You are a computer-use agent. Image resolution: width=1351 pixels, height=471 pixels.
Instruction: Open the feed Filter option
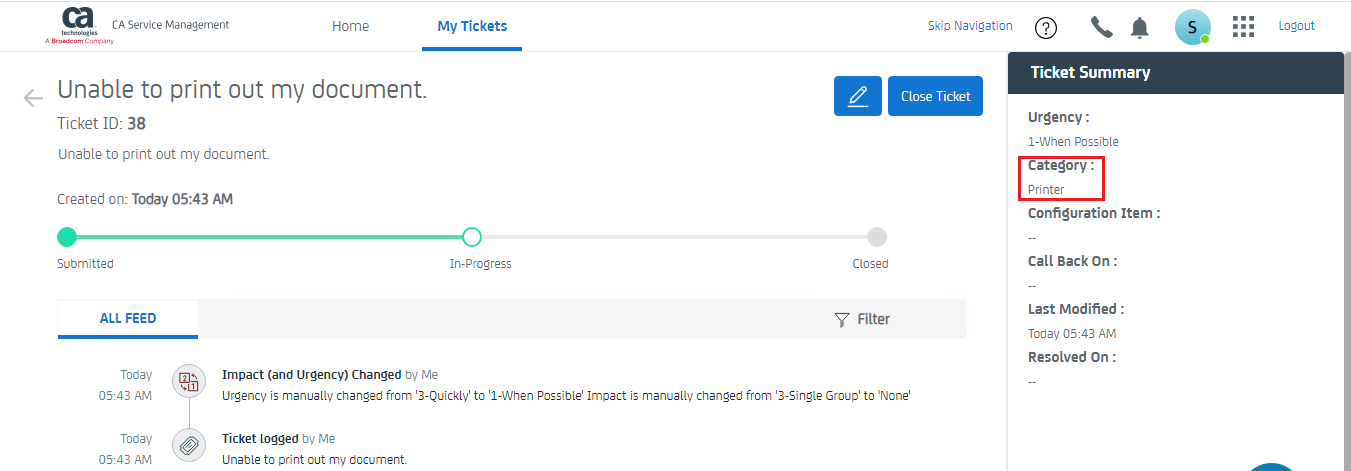(x=862, y=319)
